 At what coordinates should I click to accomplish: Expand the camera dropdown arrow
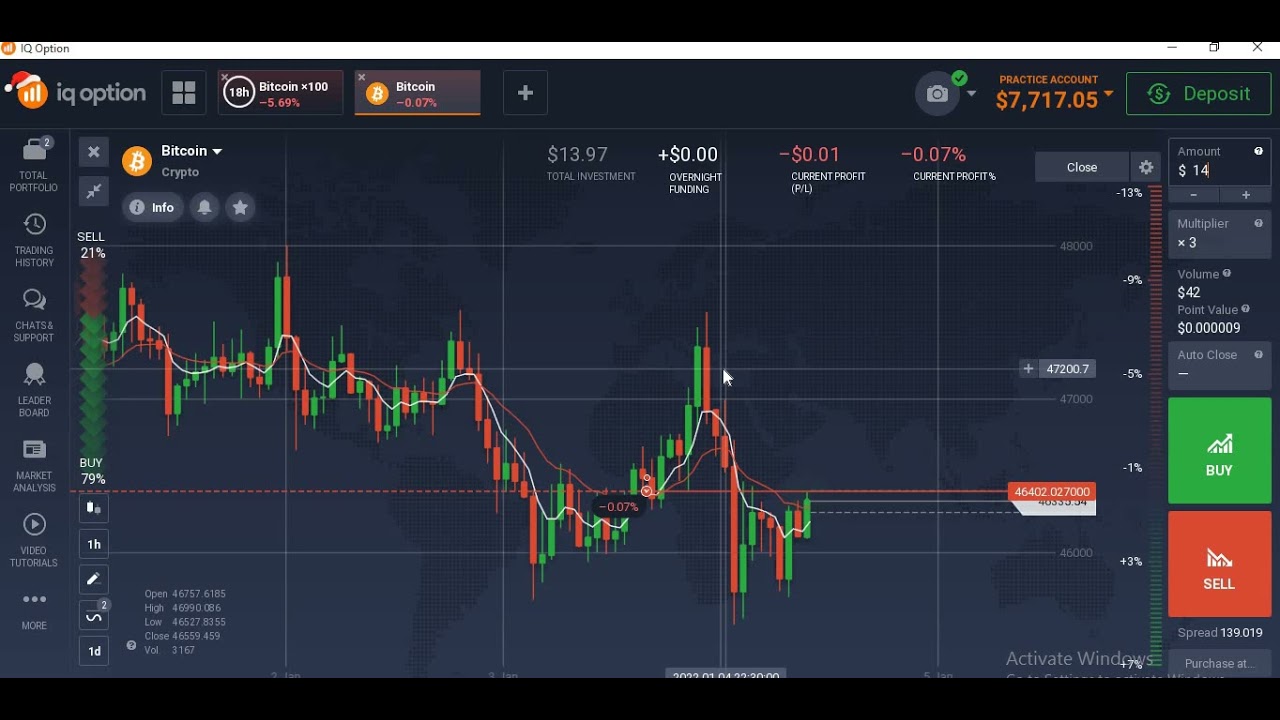click(x=971, y=94)
